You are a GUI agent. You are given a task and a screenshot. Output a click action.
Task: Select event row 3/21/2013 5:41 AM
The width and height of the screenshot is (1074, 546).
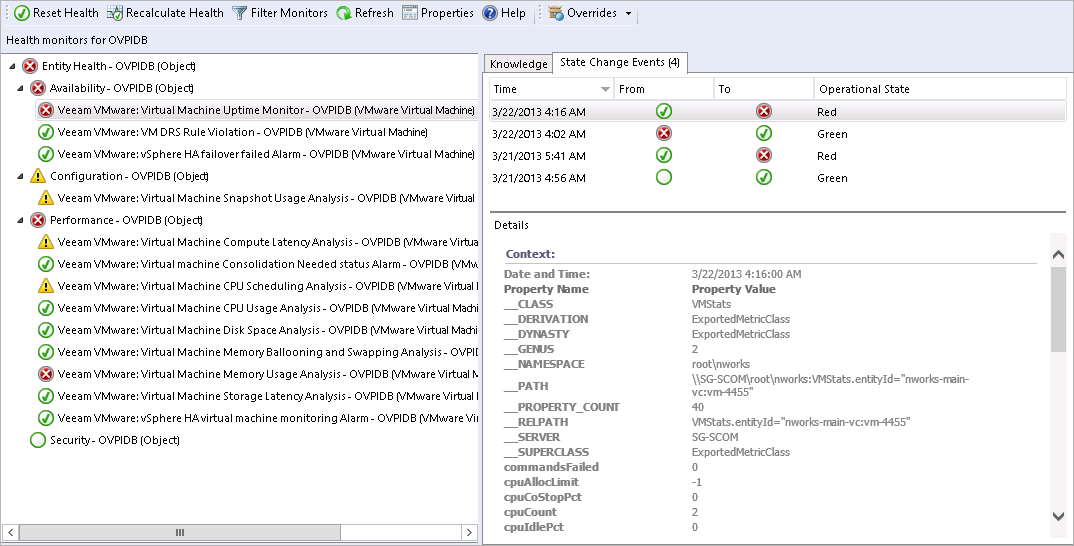coord(777,156)
